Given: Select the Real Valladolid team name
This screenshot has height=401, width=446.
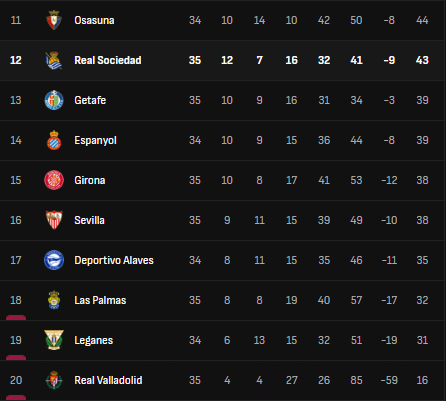Looking at the screenshot, I should 108,380.
